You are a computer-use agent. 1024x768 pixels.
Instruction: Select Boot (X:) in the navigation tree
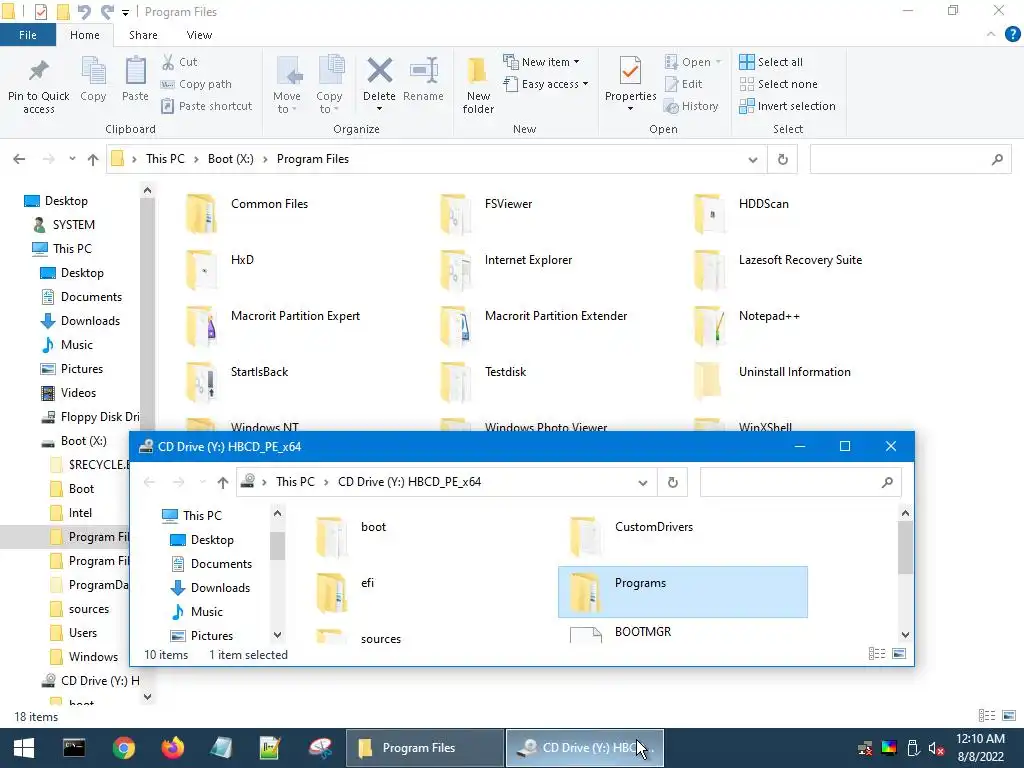coord(83,441)
